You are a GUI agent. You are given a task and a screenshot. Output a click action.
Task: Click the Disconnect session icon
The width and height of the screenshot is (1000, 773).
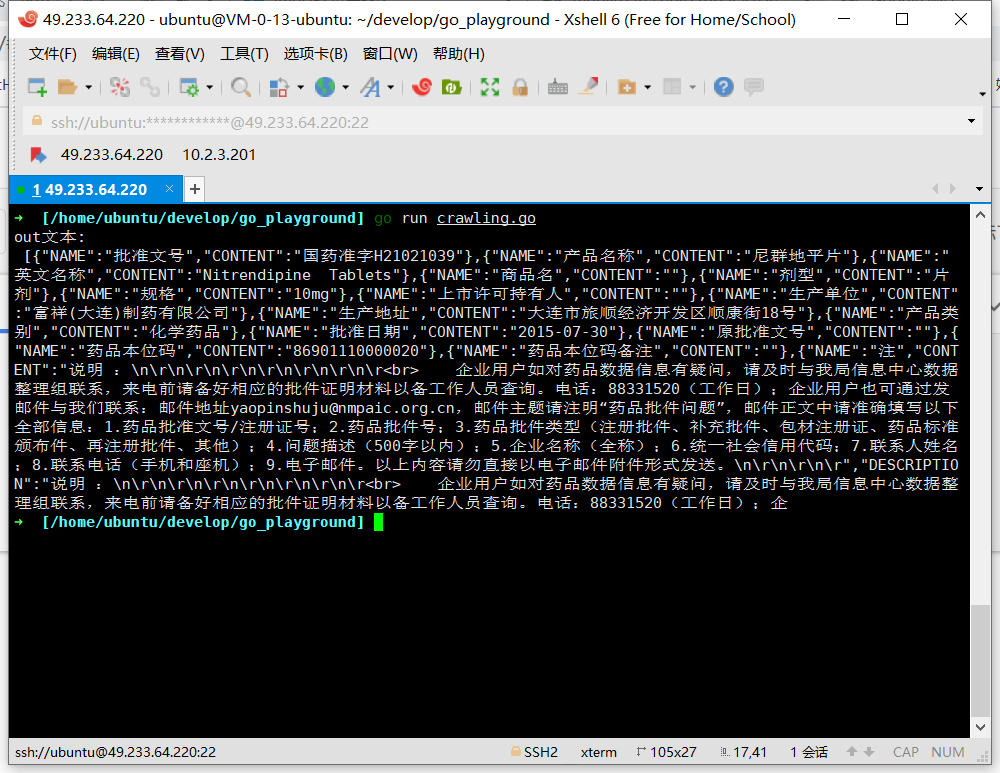[x=119, y=87]
